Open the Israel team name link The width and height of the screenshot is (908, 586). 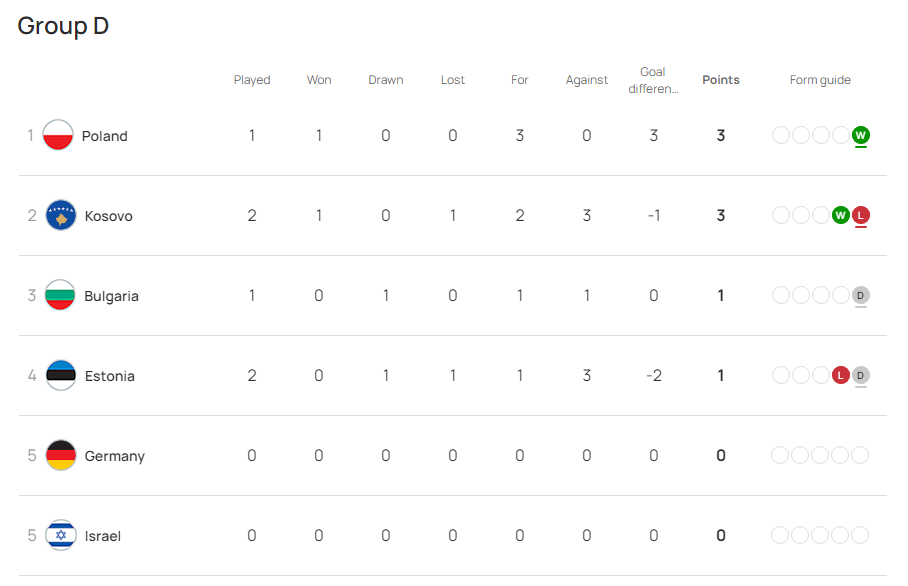(x=102, y=536)
